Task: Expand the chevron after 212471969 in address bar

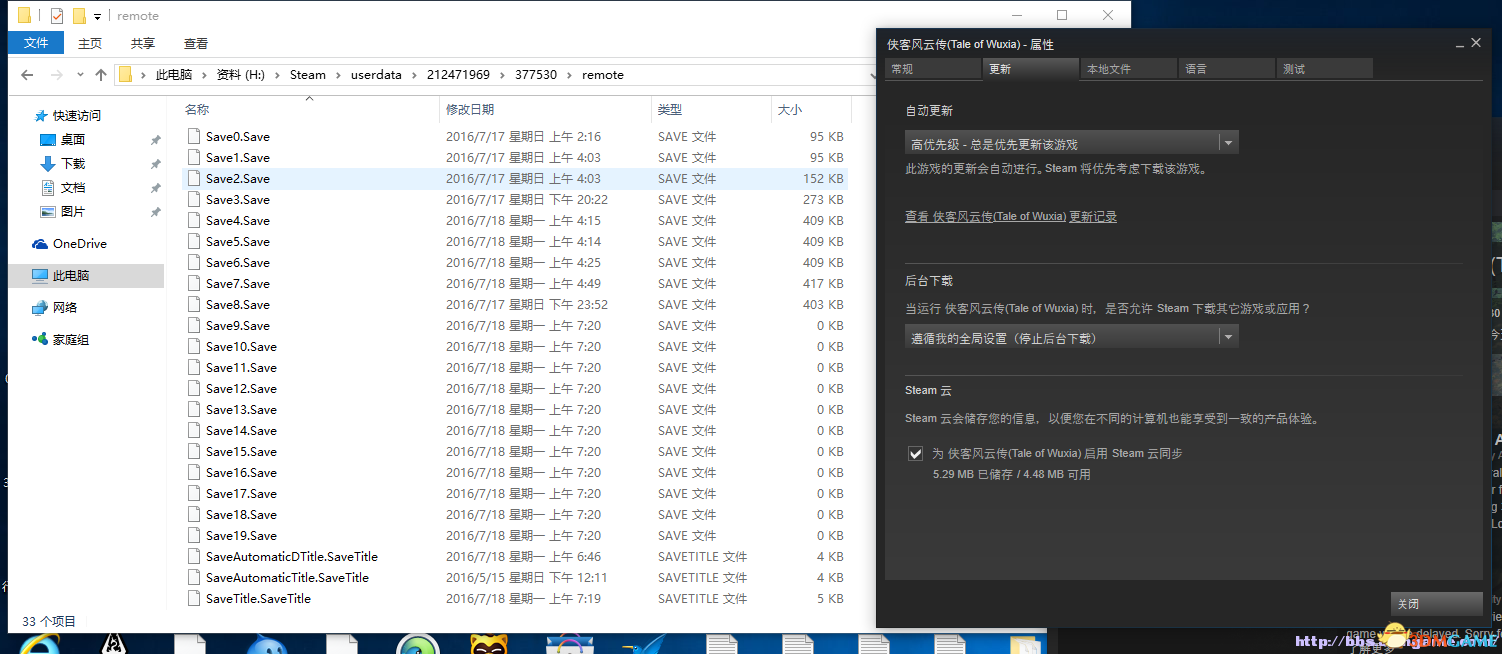Action: coord(503,75)
